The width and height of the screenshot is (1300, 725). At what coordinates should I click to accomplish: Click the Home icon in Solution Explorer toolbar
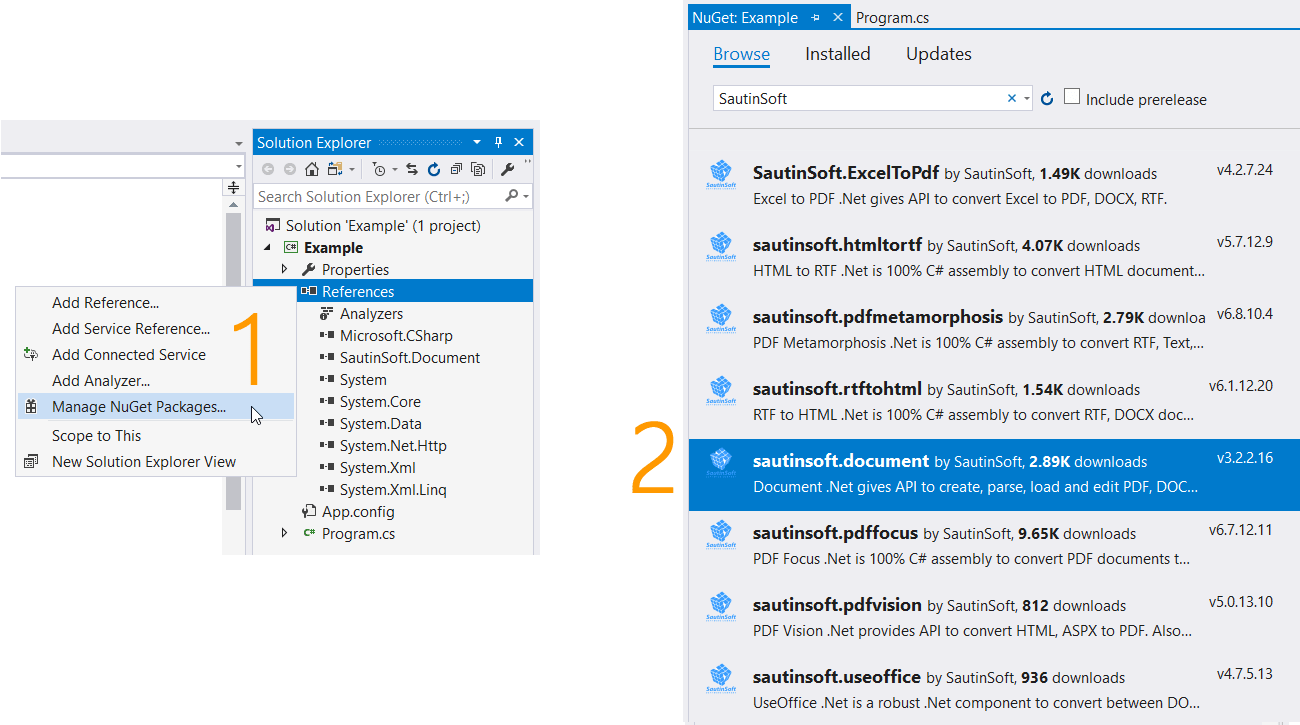pos(312,168)
